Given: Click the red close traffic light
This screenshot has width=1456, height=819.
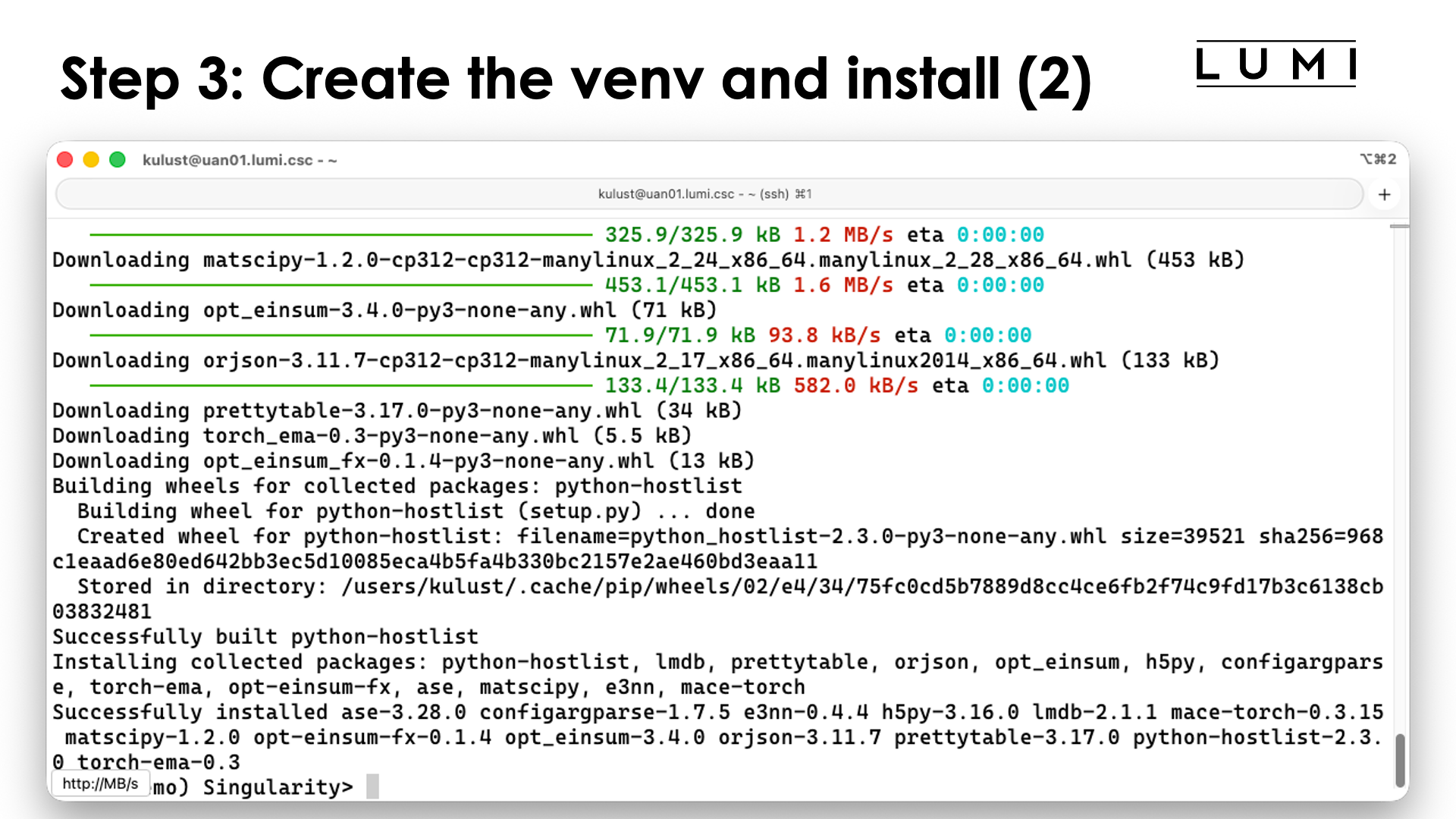Looking at the screenshot, I should 65,159.
